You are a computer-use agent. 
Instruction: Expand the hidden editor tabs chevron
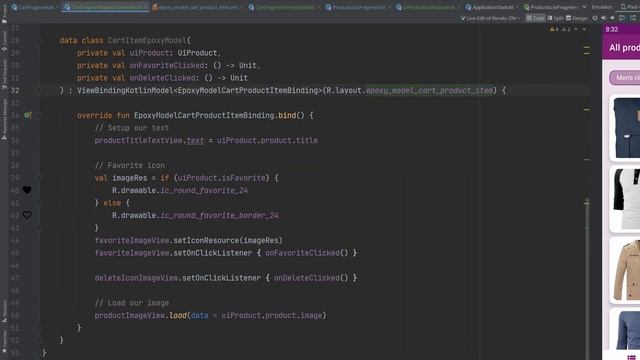(584, 7)
